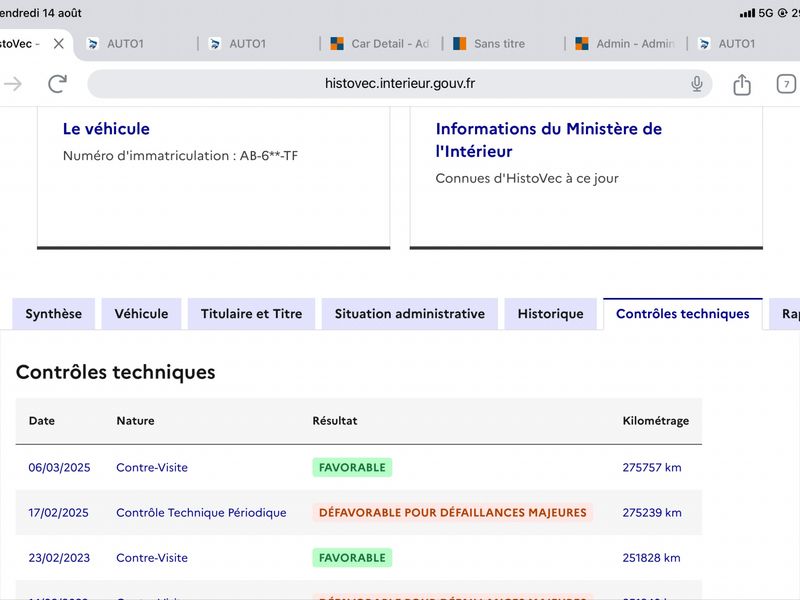Click the mileage 275757 km
Viewport: 800px width, 600px height.
point(652,467)
